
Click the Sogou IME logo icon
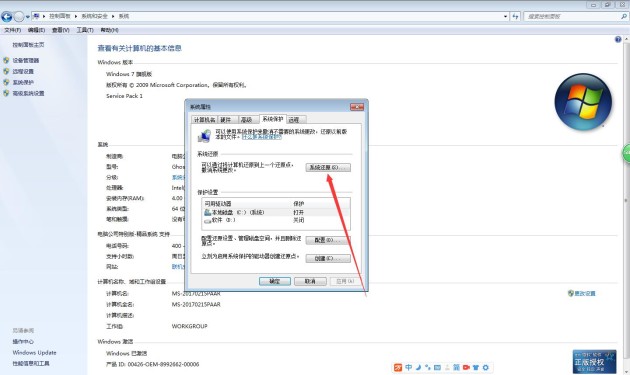click(398, 367)
